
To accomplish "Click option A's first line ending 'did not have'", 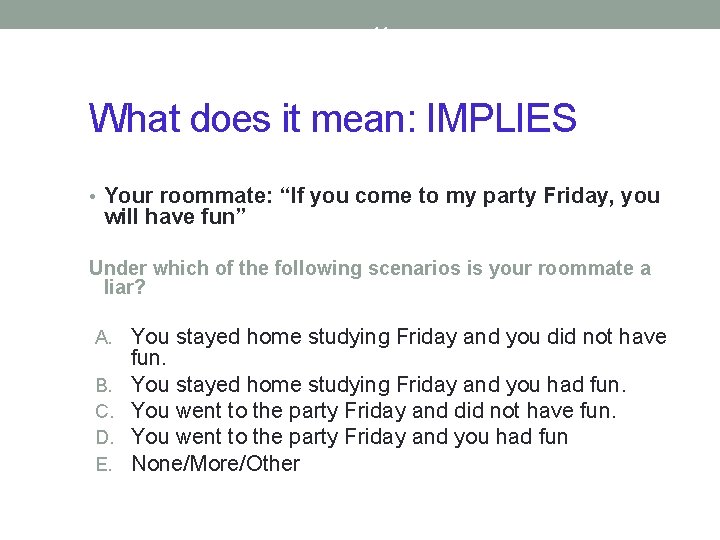I will click(x=399, y=337).
